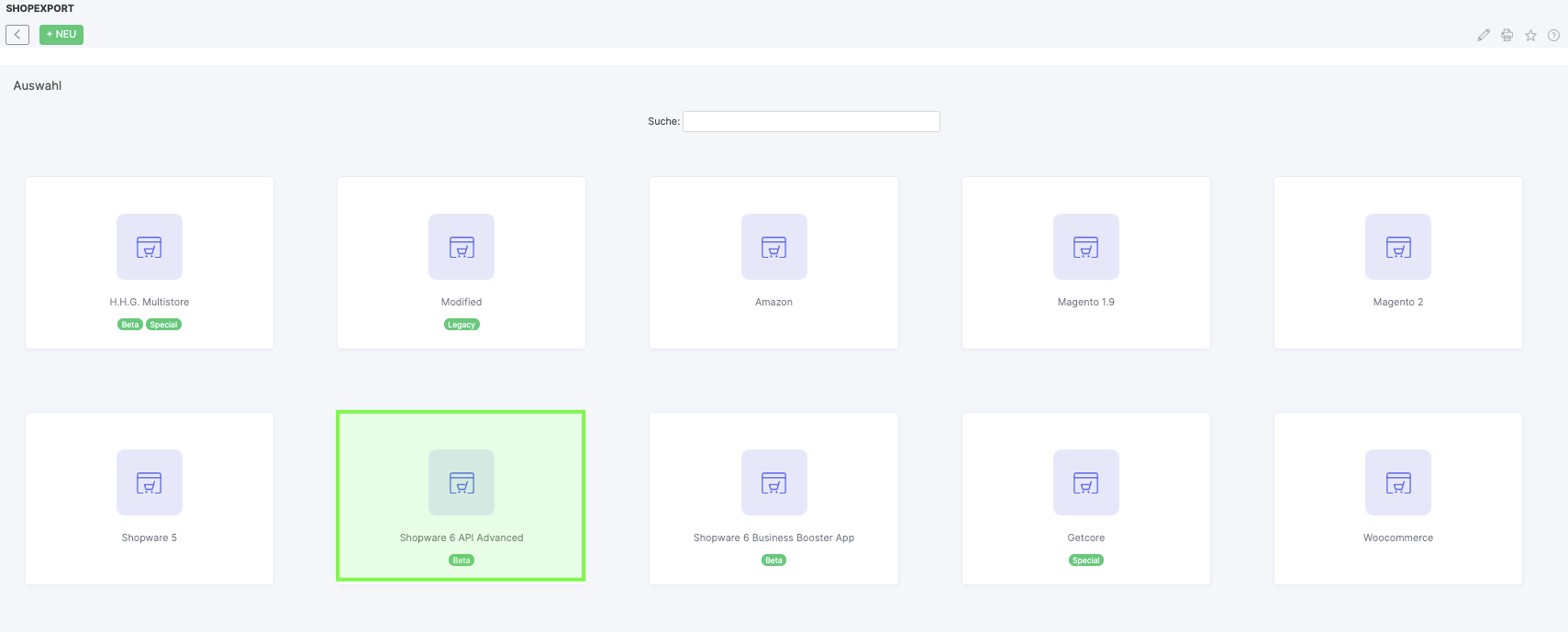Screen dimensions: 1568x632
Task: Open the help question mark icon
Action: [x=1553, y=36]
